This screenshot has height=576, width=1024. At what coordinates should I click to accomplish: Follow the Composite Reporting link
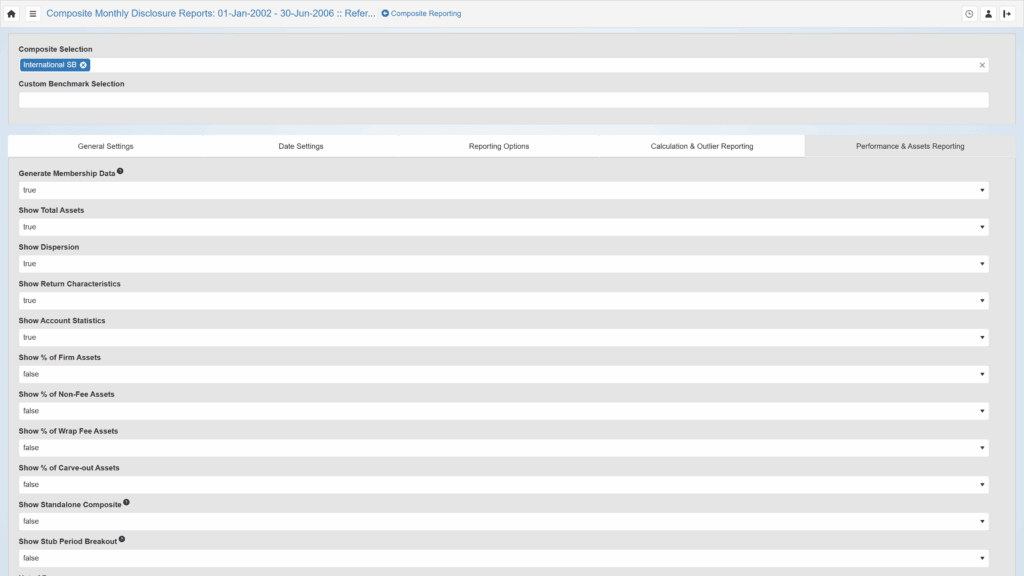point(421,14)
